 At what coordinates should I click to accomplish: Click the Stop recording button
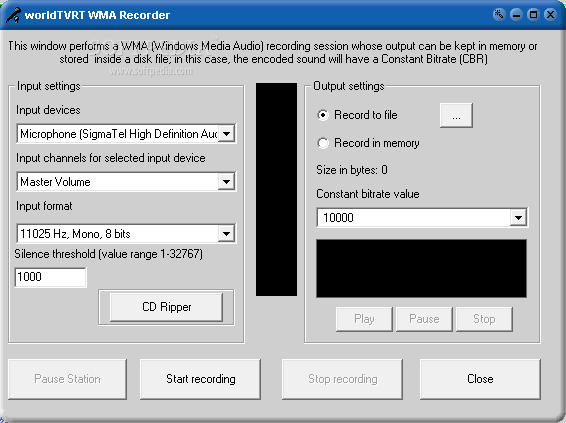342,379
